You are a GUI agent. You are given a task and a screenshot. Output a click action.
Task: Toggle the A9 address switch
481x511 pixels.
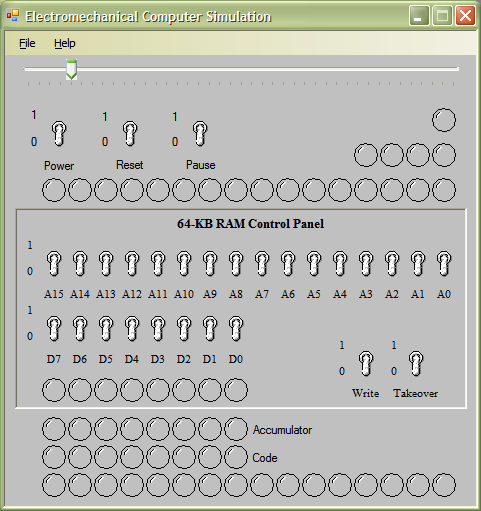click(x=210, y=263)
